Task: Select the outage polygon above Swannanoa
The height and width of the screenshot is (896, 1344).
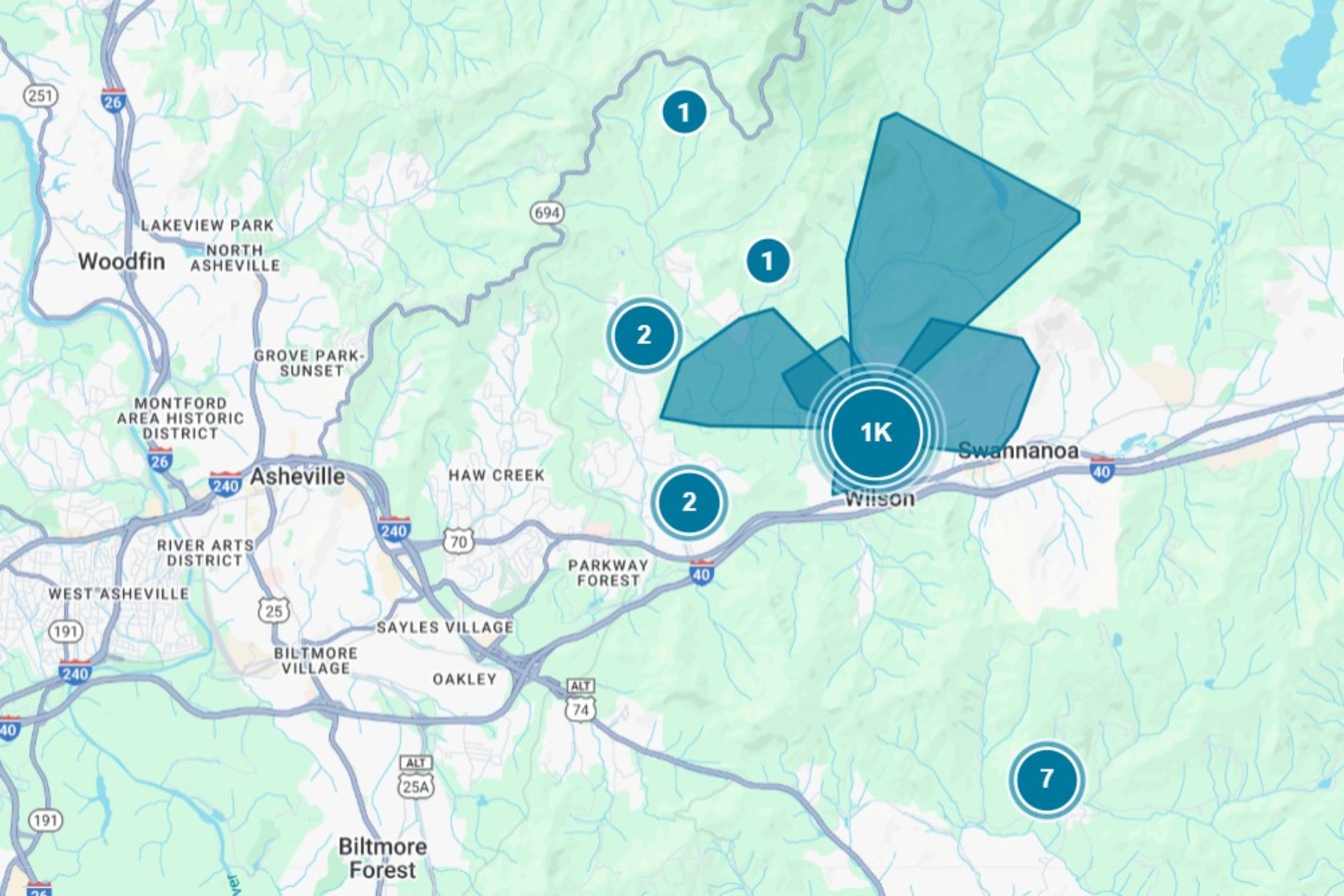Action: coord(986,373)
